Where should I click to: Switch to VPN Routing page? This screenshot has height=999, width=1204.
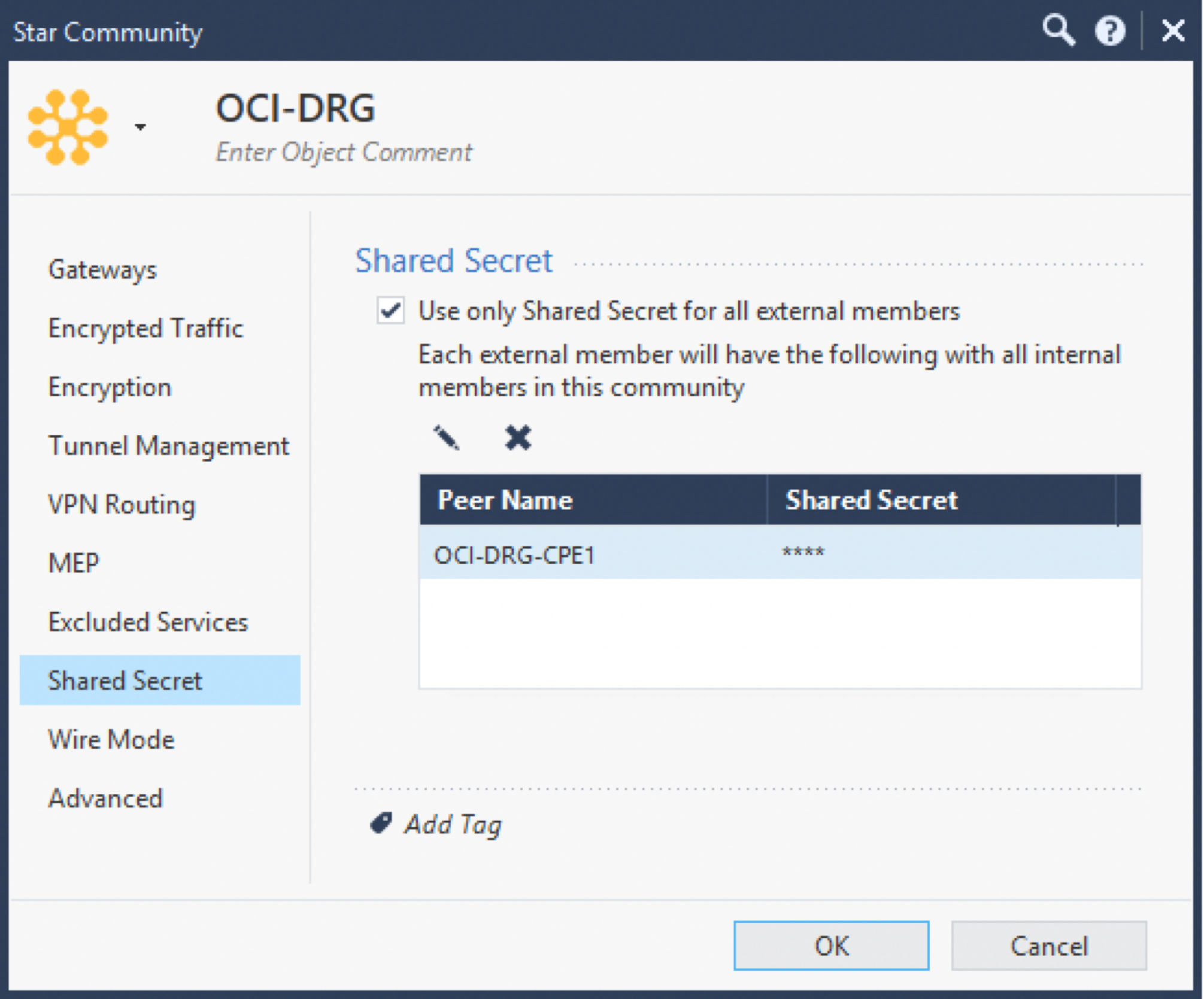click(x=122, y=505)
